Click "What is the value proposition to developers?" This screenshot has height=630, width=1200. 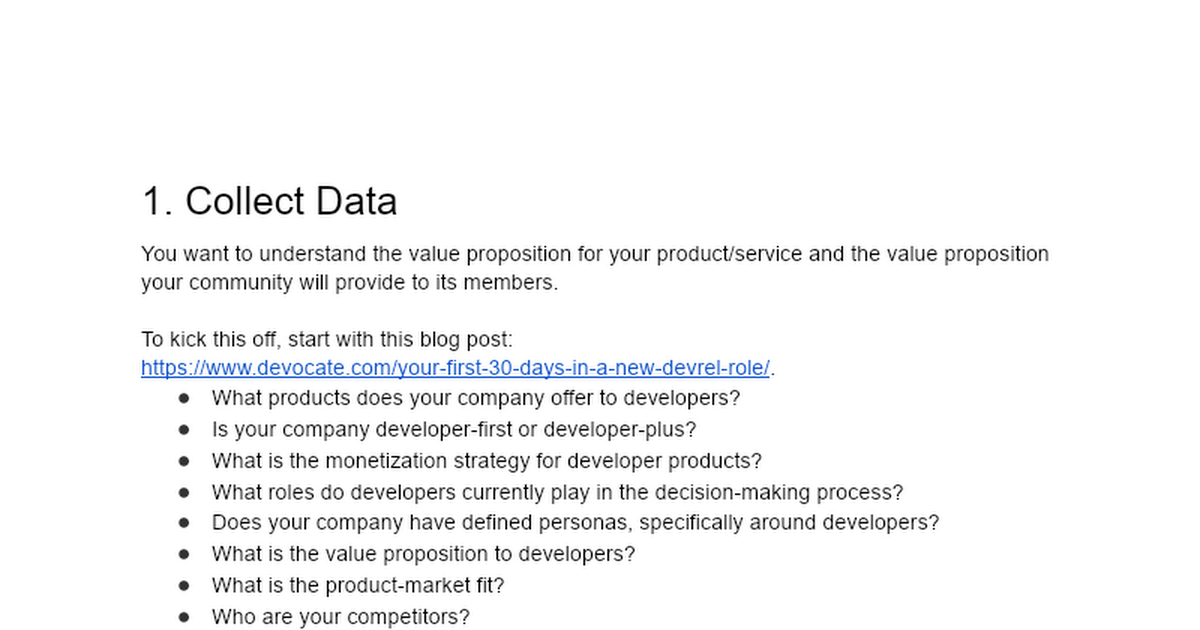[423, 554]
